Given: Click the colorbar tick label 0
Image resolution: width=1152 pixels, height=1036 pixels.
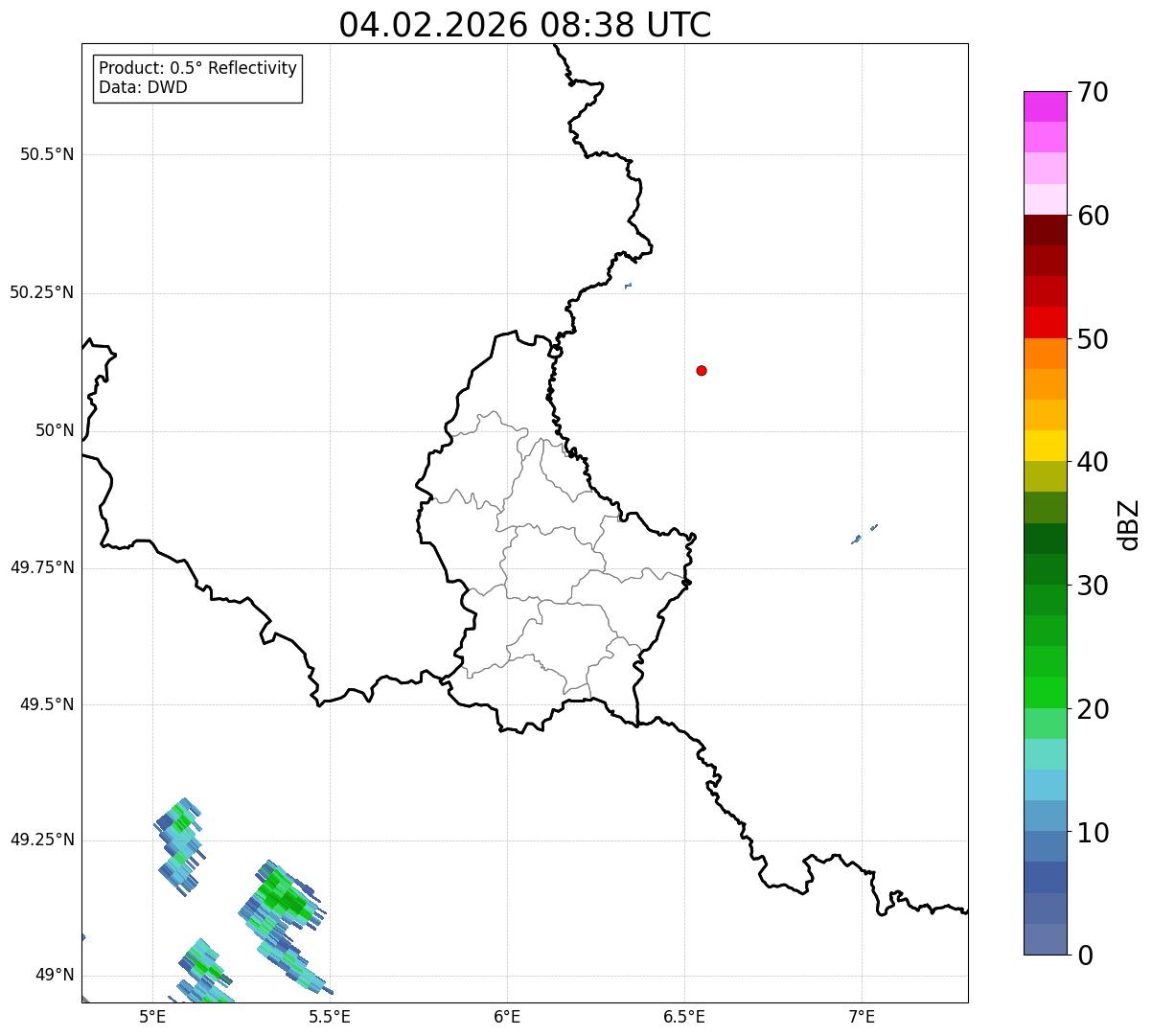Looking at the screenshot, I should point(1085,955).
